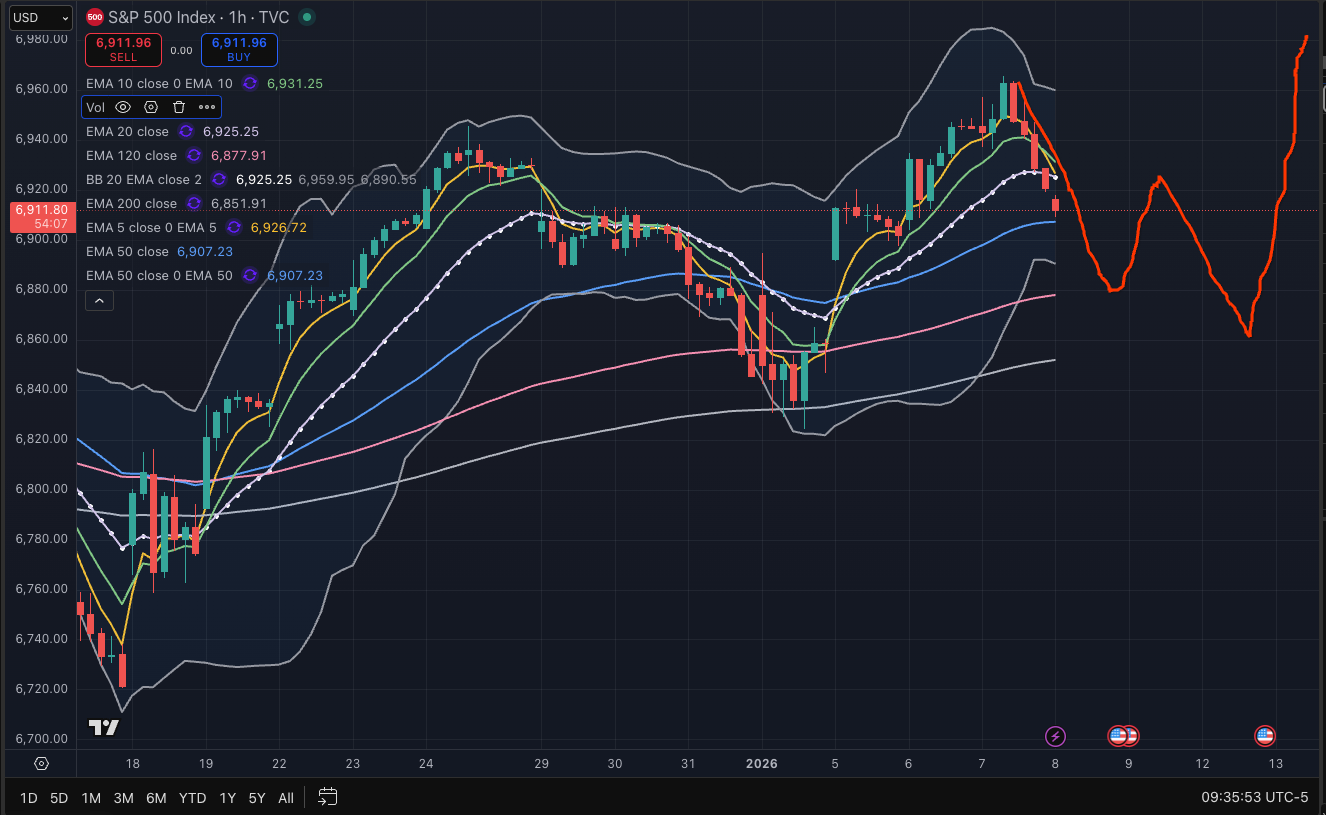The width and height of the screenshot is (1326, 815).
Task: Set the chart range to 1Y
Action: pos(227,797)
